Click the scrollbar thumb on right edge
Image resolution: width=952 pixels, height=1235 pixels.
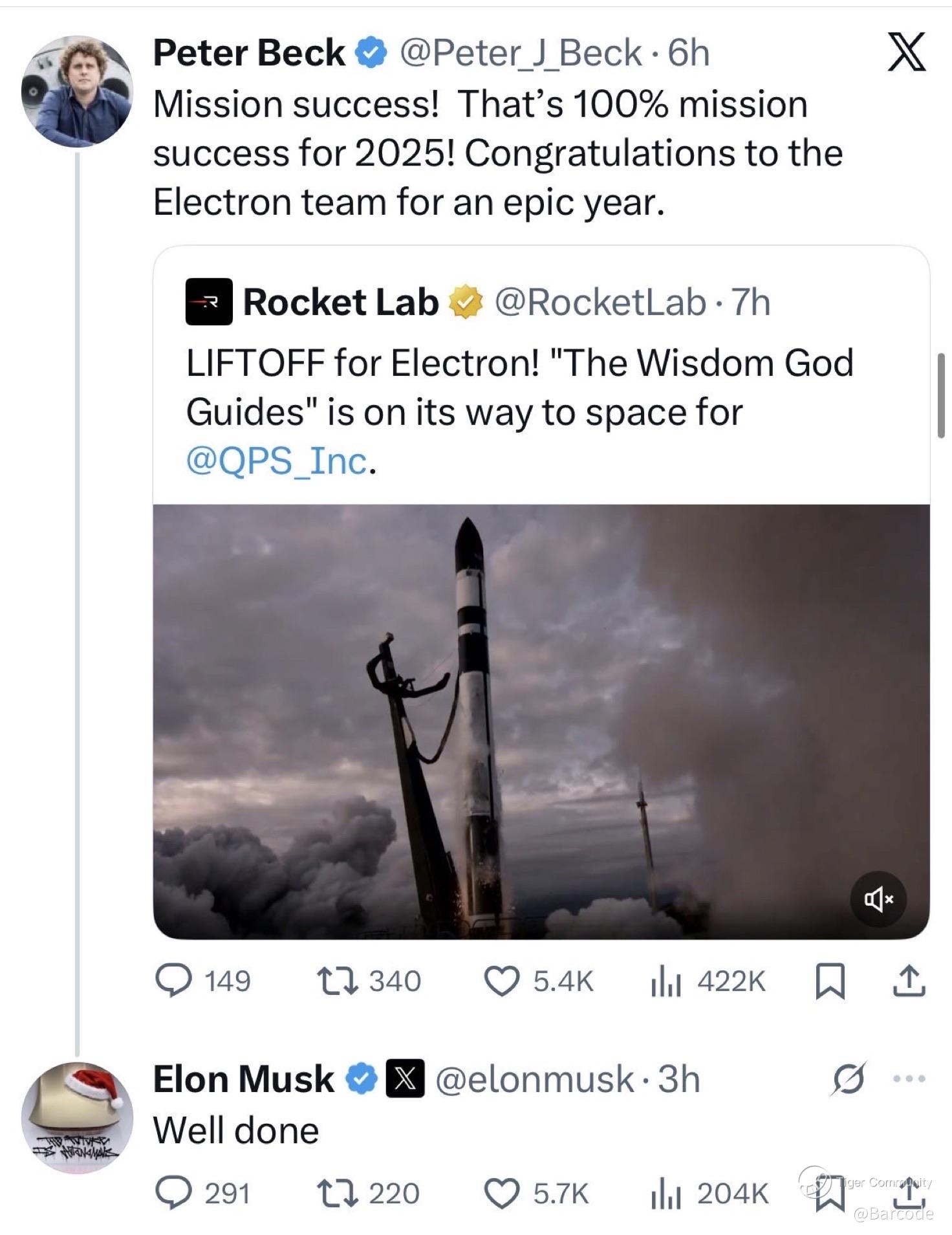coord(941,395)
